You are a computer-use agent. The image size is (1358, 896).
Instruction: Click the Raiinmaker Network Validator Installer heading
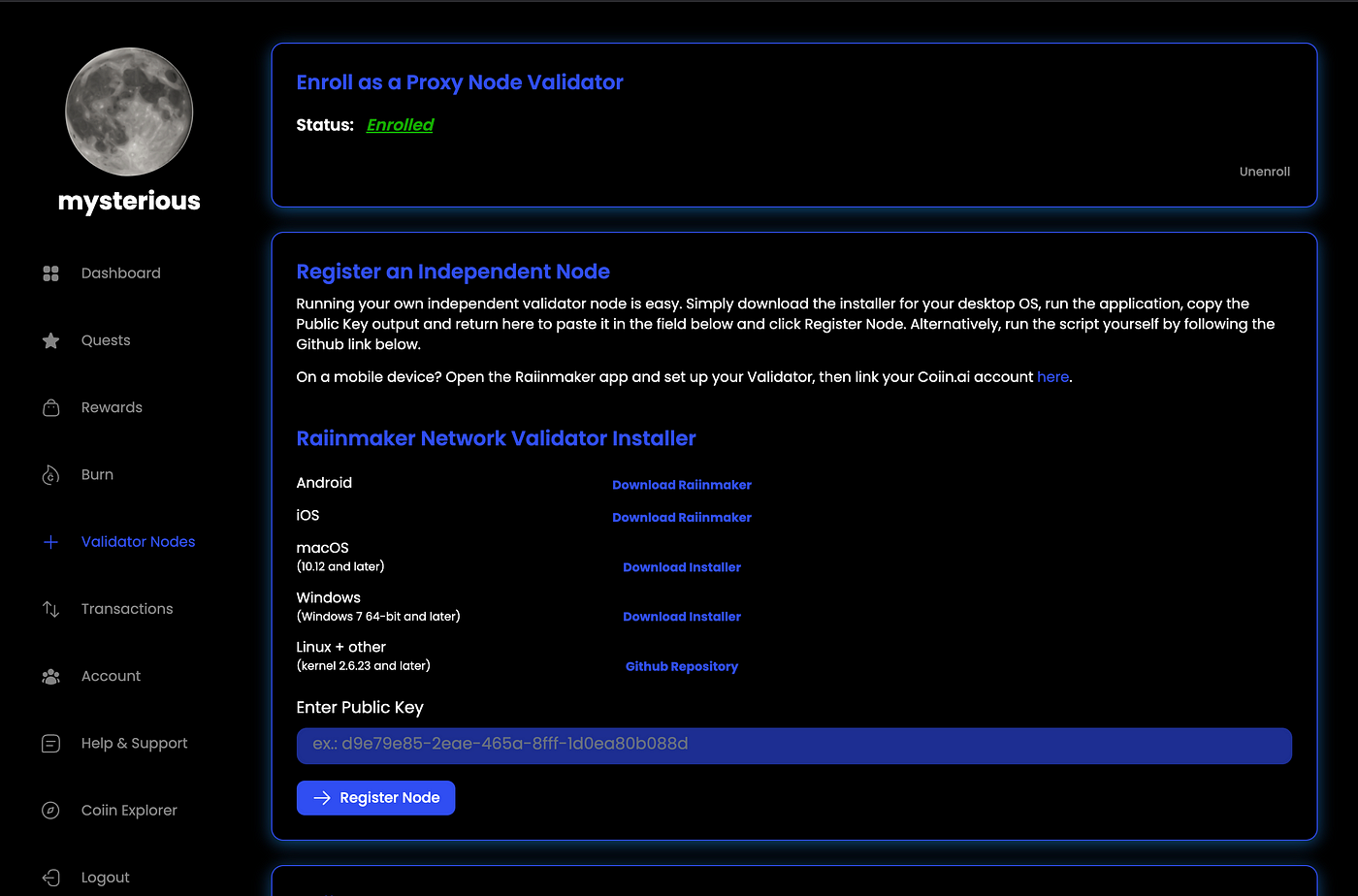[x=496, y=438]
